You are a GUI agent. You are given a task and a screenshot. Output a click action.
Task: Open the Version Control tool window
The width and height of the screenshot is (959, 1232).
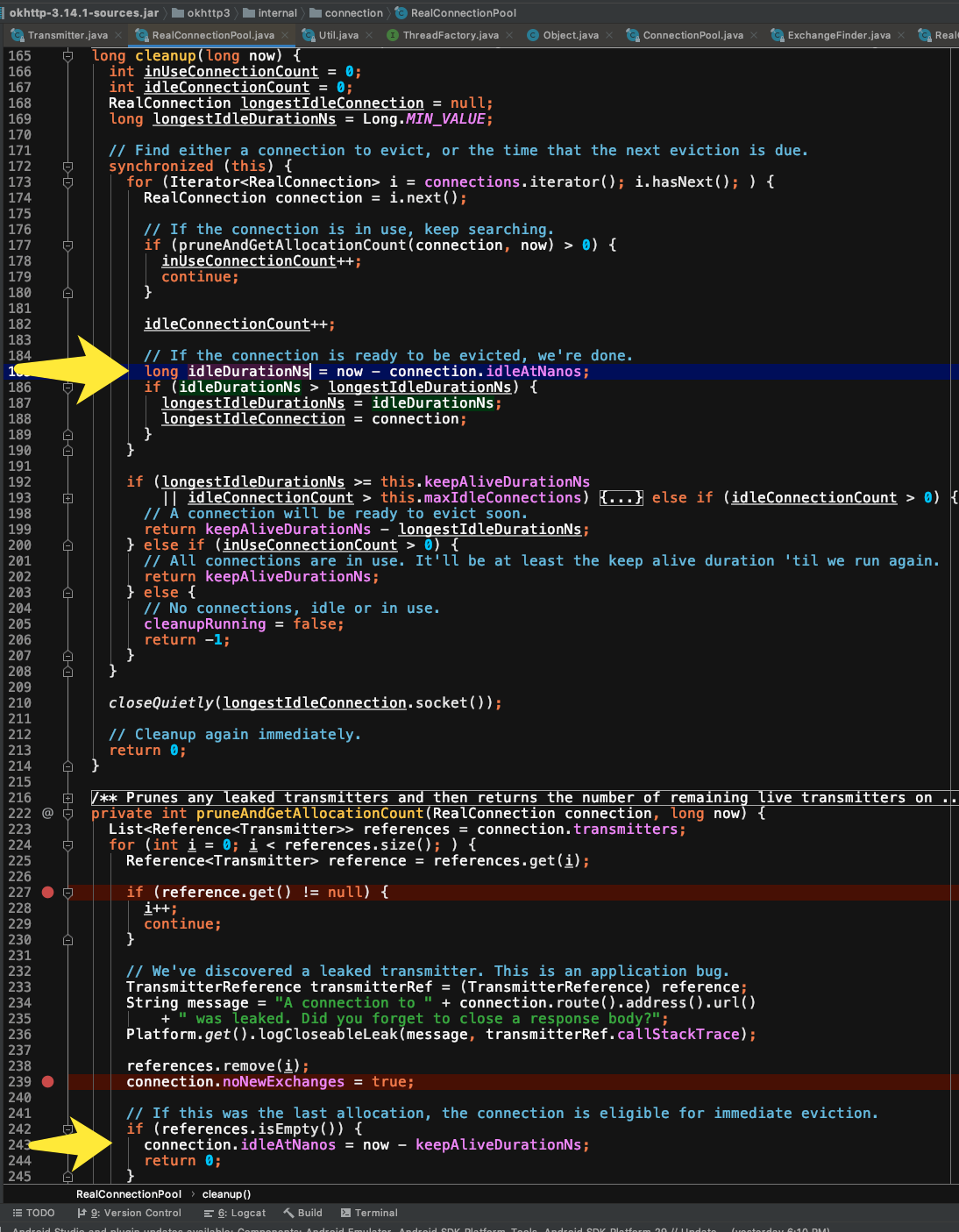point(129,1212)
